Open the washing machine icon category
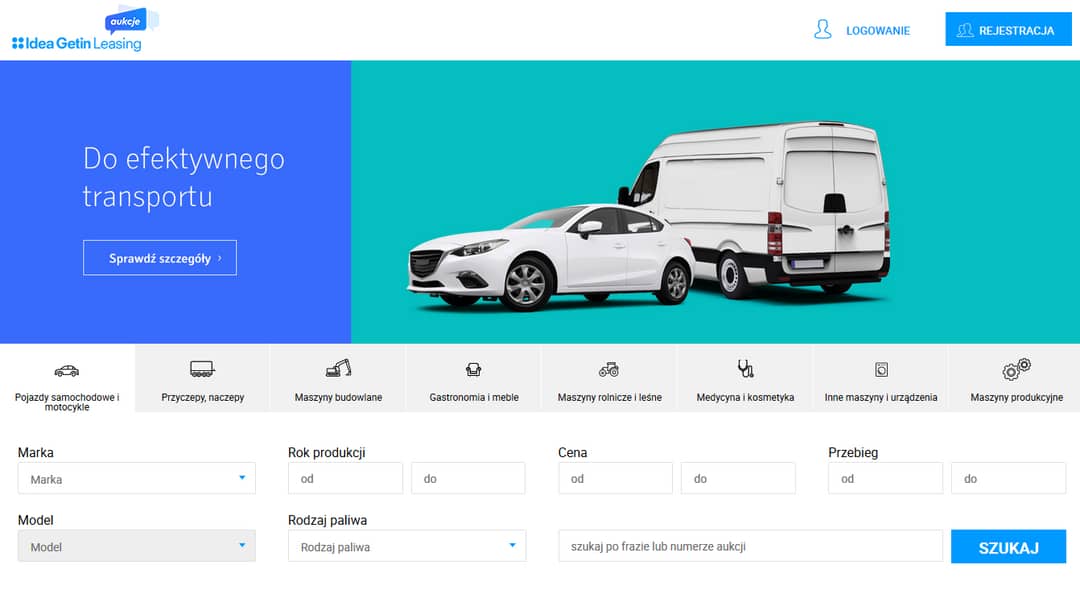 click(x=881, y=370)
